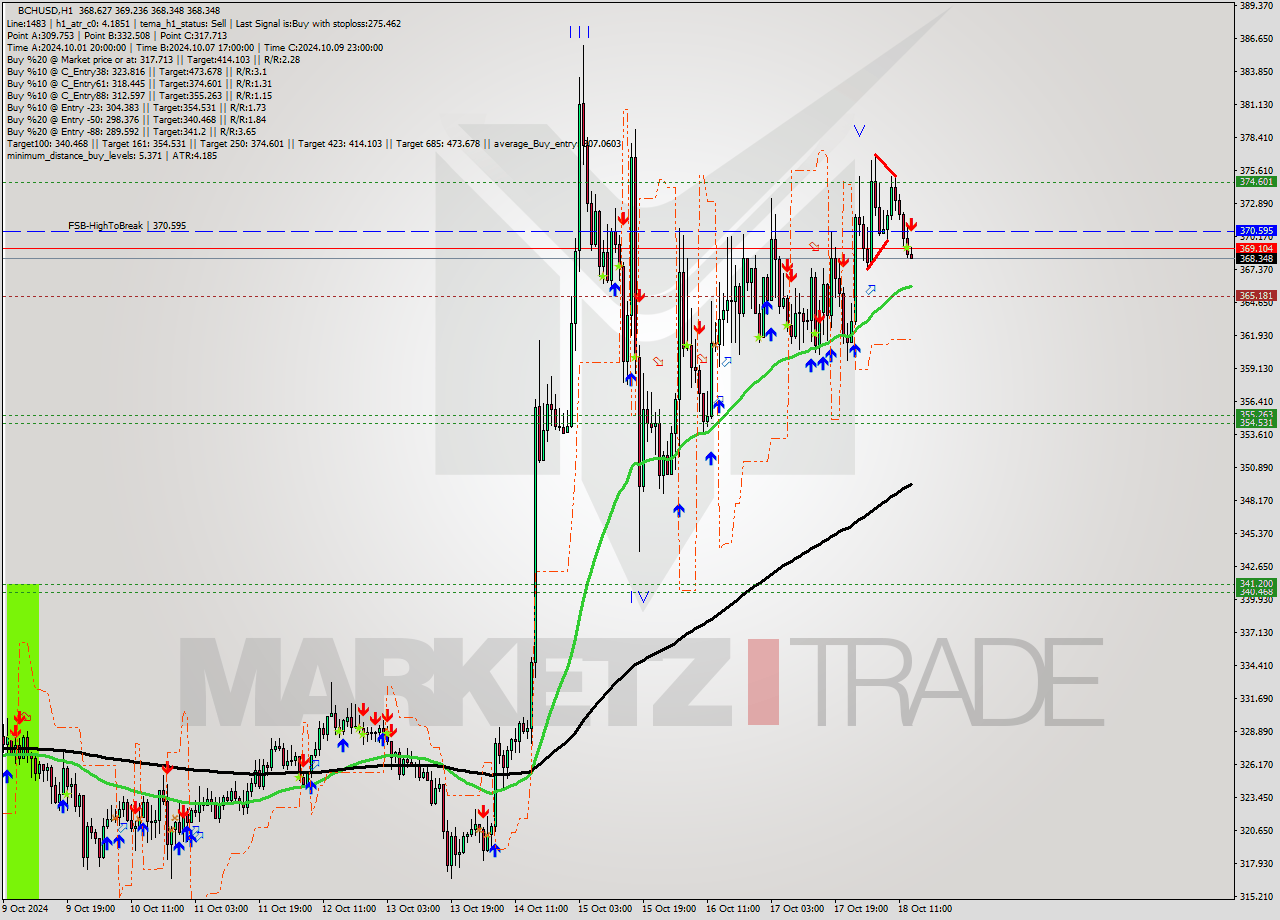
Task: Click the red 369.104 price tag
Action: click(x=1256, y=248)
